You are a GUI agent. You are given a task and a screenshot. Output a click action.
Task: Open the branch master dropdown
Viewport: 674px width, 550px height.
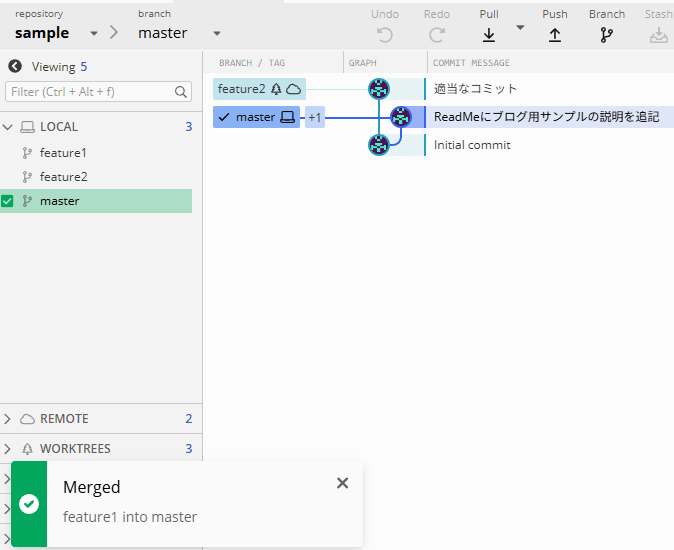tap(217, 33)
